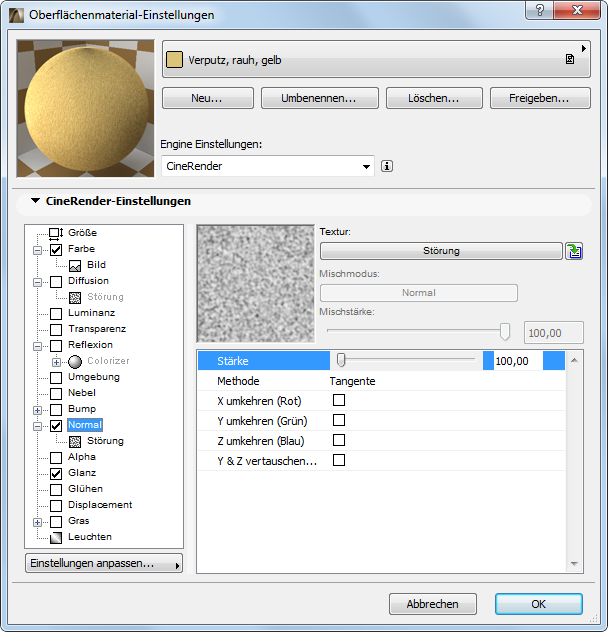
Task: Open the Engine Einstellungen CineRender dropdown
Action: (268, 166)
